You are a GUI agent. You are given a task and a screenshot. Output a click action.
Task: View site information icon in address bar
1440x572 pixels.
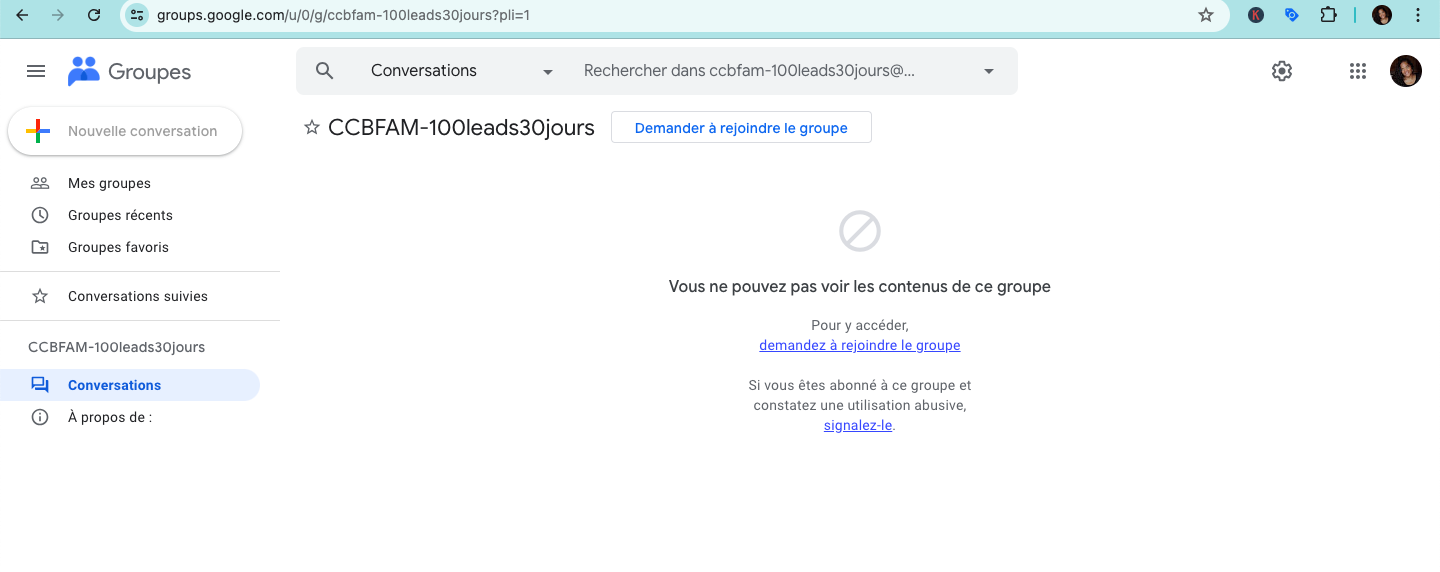point(138,15)
